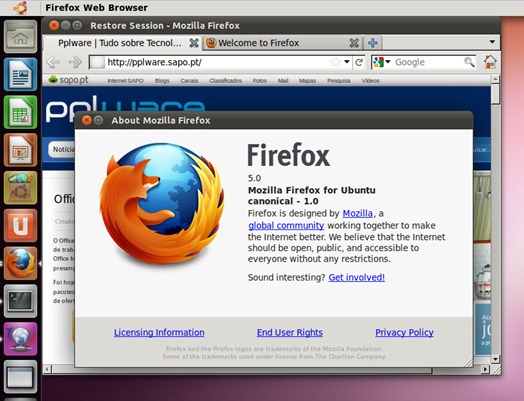Launch LibreOffice Calc from the launcher
524x401 pixels.
20,112
